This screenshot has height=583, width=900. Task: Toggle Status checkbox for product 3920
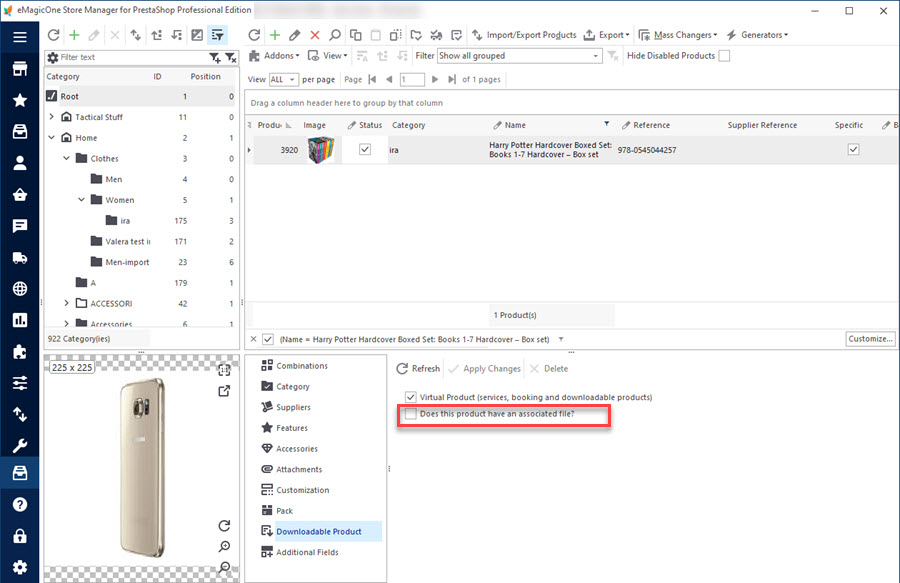[364, 149]
